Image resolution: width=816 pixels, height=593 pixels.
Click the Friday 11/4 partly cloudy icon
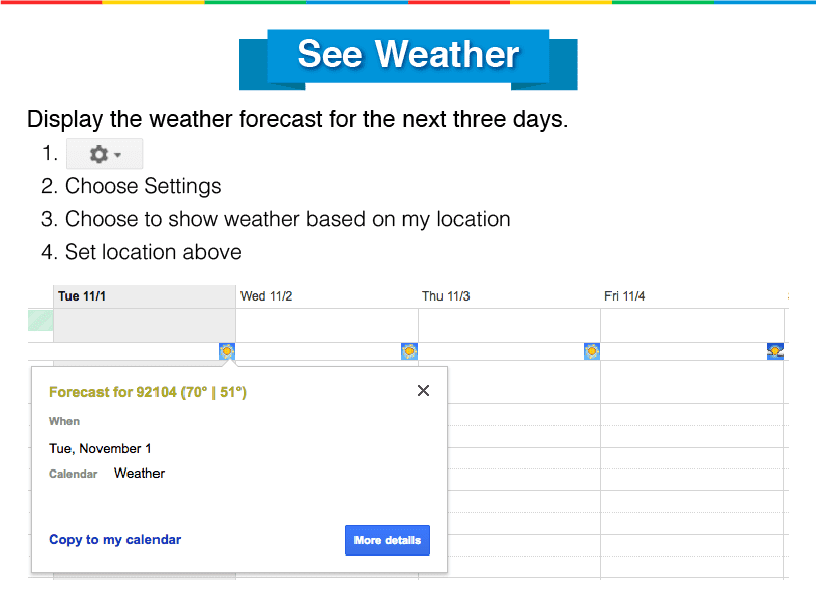[775, 351]
